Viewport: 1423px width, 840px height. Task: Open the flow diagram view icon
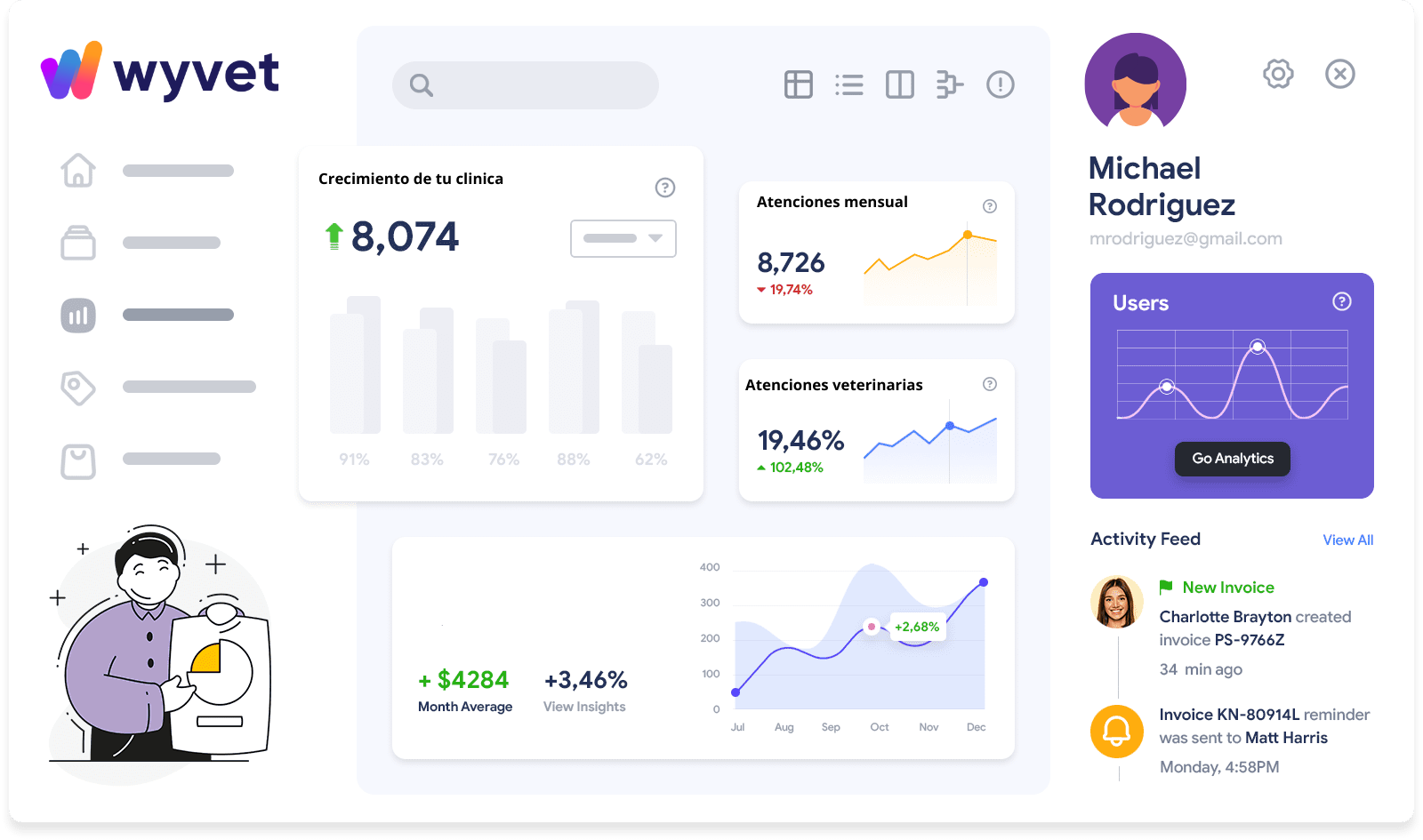pyautogui.click(x=950, y=84)
